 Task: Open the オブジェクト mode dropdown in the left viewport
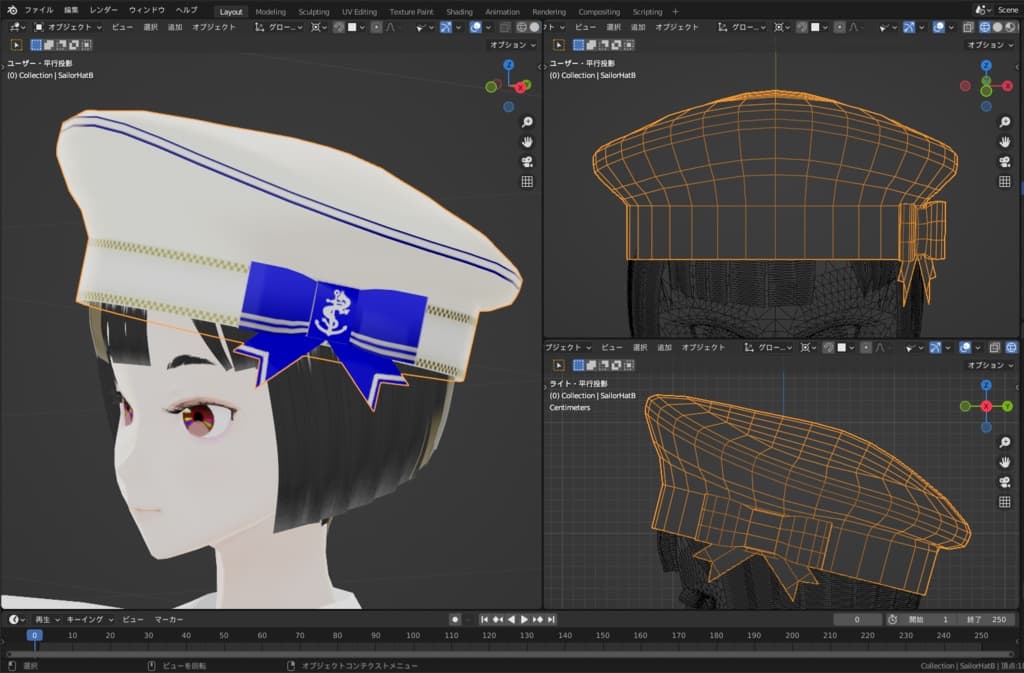[x=69, y=27]
